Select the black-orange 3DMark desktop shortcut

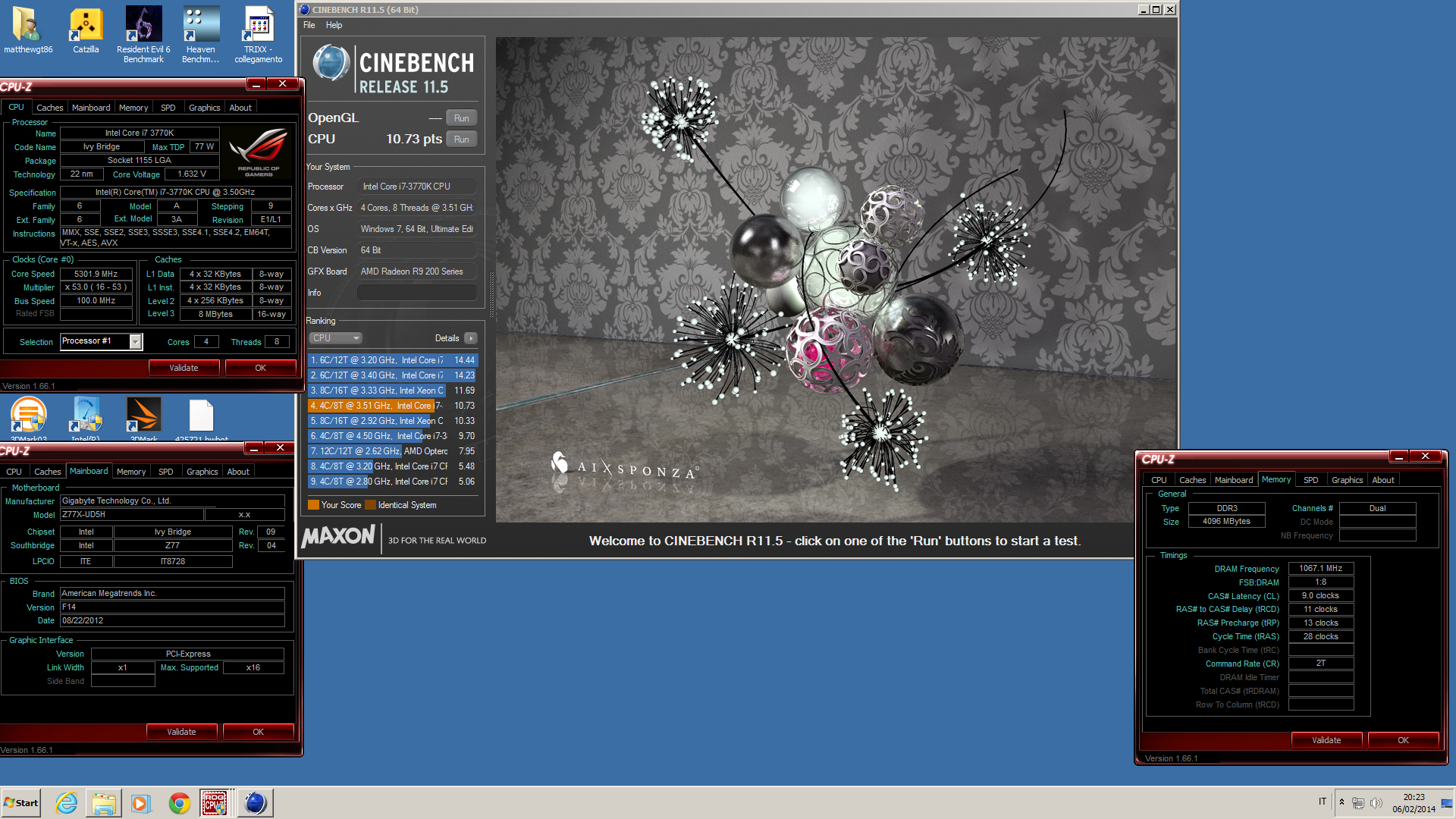tap(143, 419)
